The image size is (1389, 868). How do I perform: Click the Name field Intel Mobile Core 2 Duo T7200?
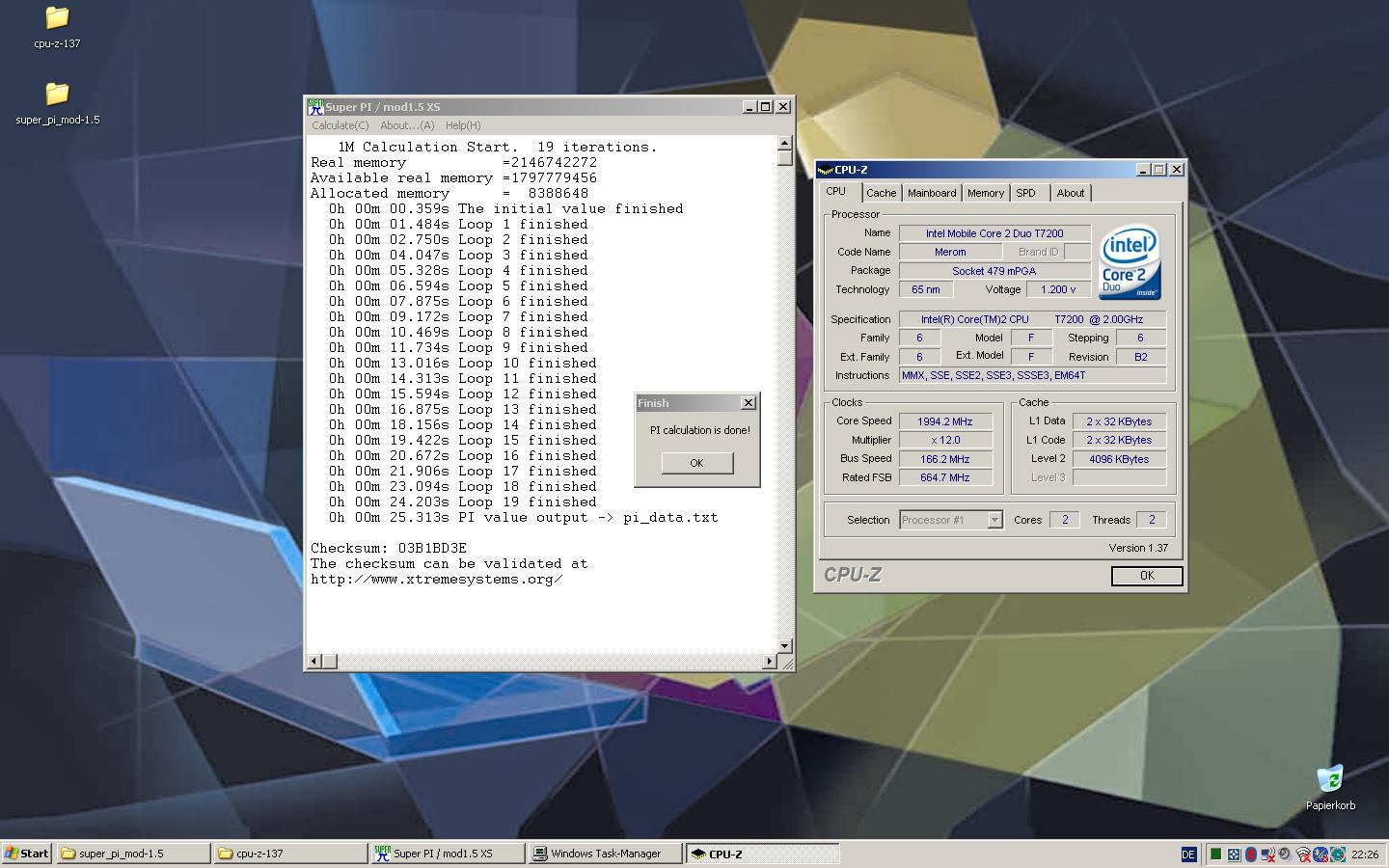point(994,233)
